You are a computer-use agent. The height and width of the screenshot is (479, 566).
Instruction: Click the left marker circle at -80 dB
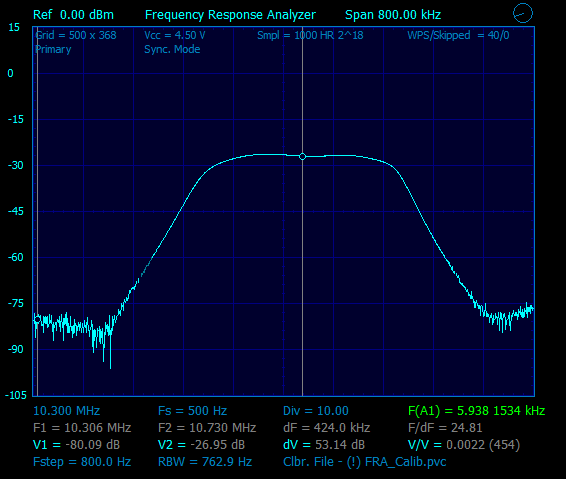tap(37, 319)
